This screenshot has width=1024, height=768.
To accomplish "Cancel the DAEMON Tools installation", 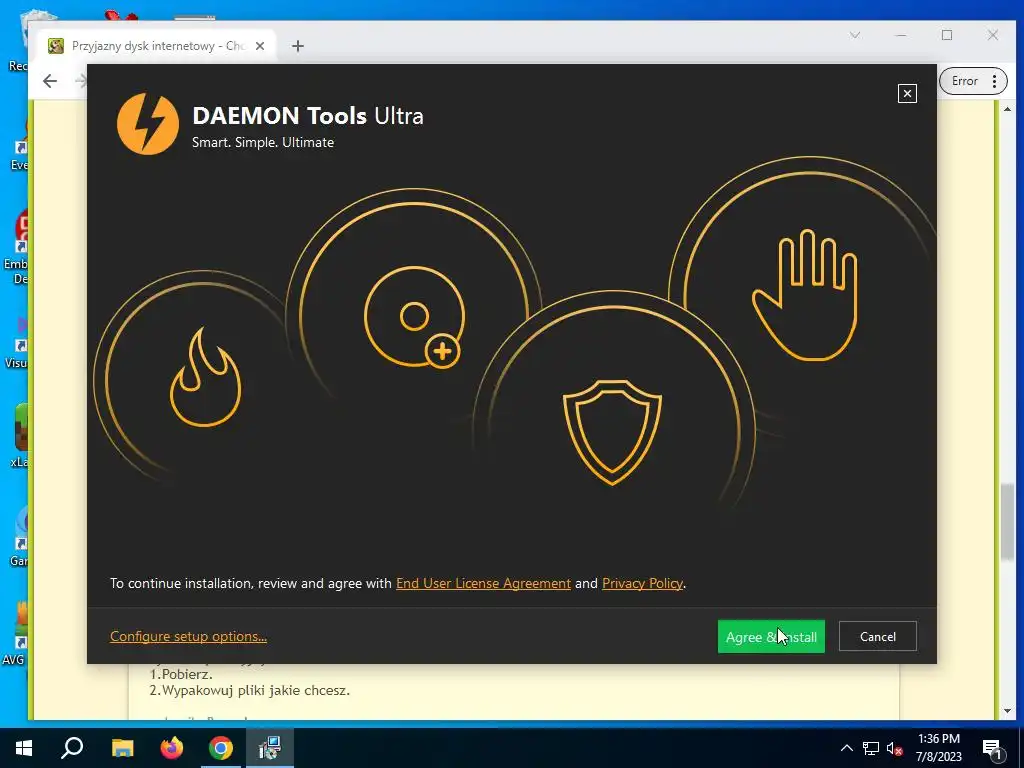I will [878, 636].
